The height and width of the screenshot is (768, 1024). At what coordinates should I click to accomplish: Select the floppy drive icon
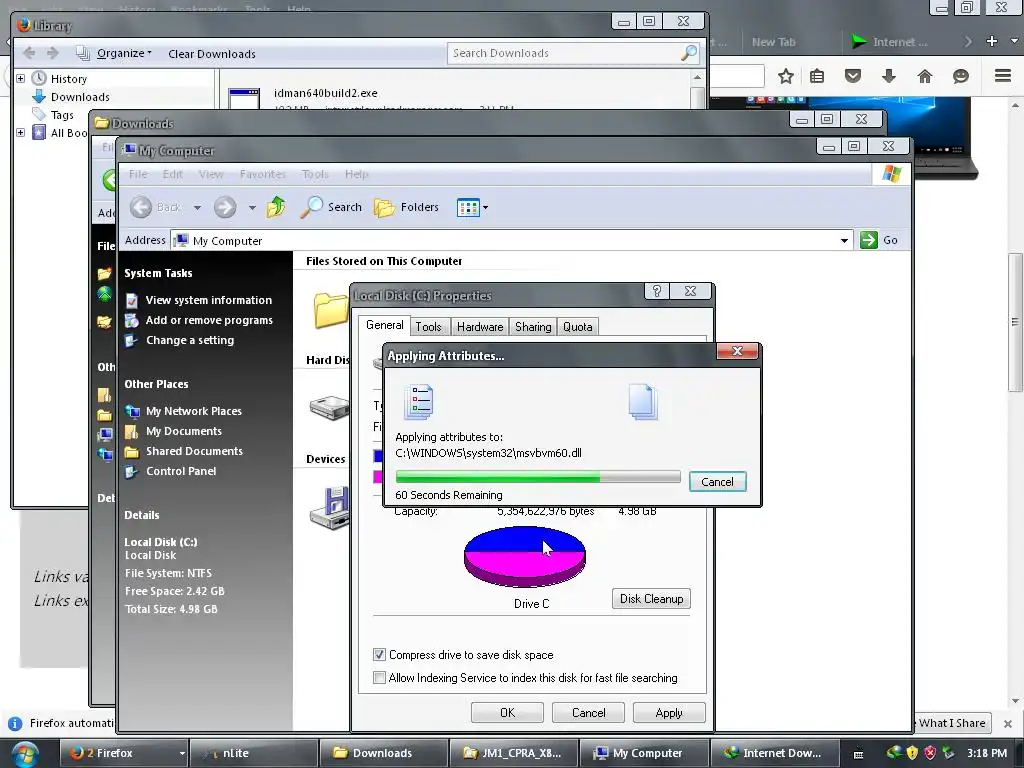[x=330, y=507]
